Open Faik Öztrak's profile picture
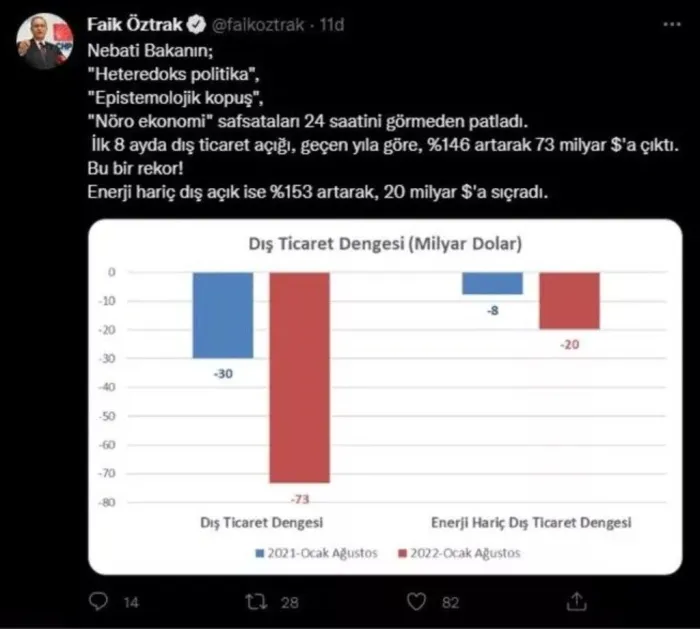The height and width of the screenshot is (629, 700). (x=45, y=41)
